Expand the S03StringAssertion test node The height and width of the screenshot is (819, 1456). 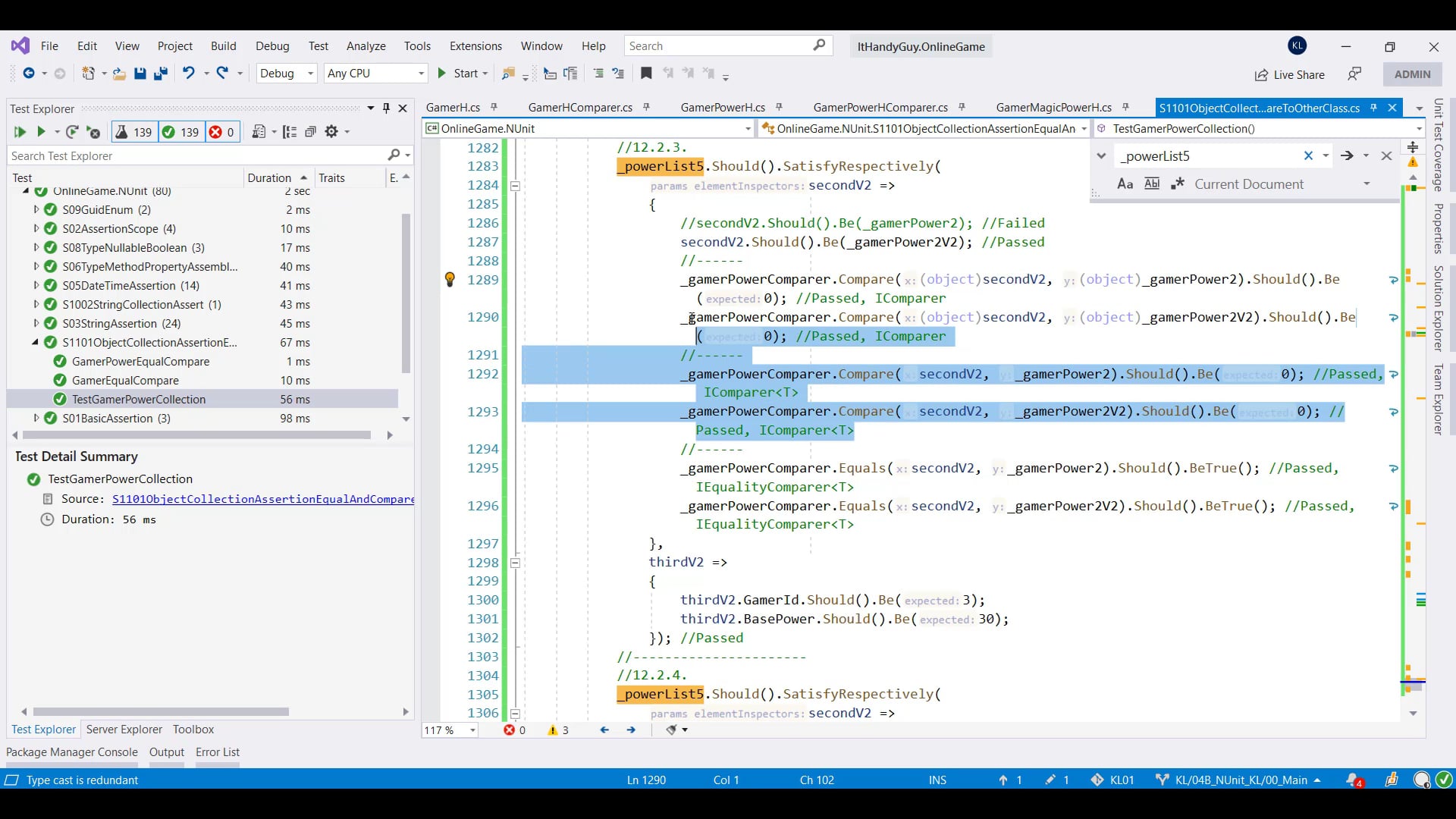click(x=36, y=324)
